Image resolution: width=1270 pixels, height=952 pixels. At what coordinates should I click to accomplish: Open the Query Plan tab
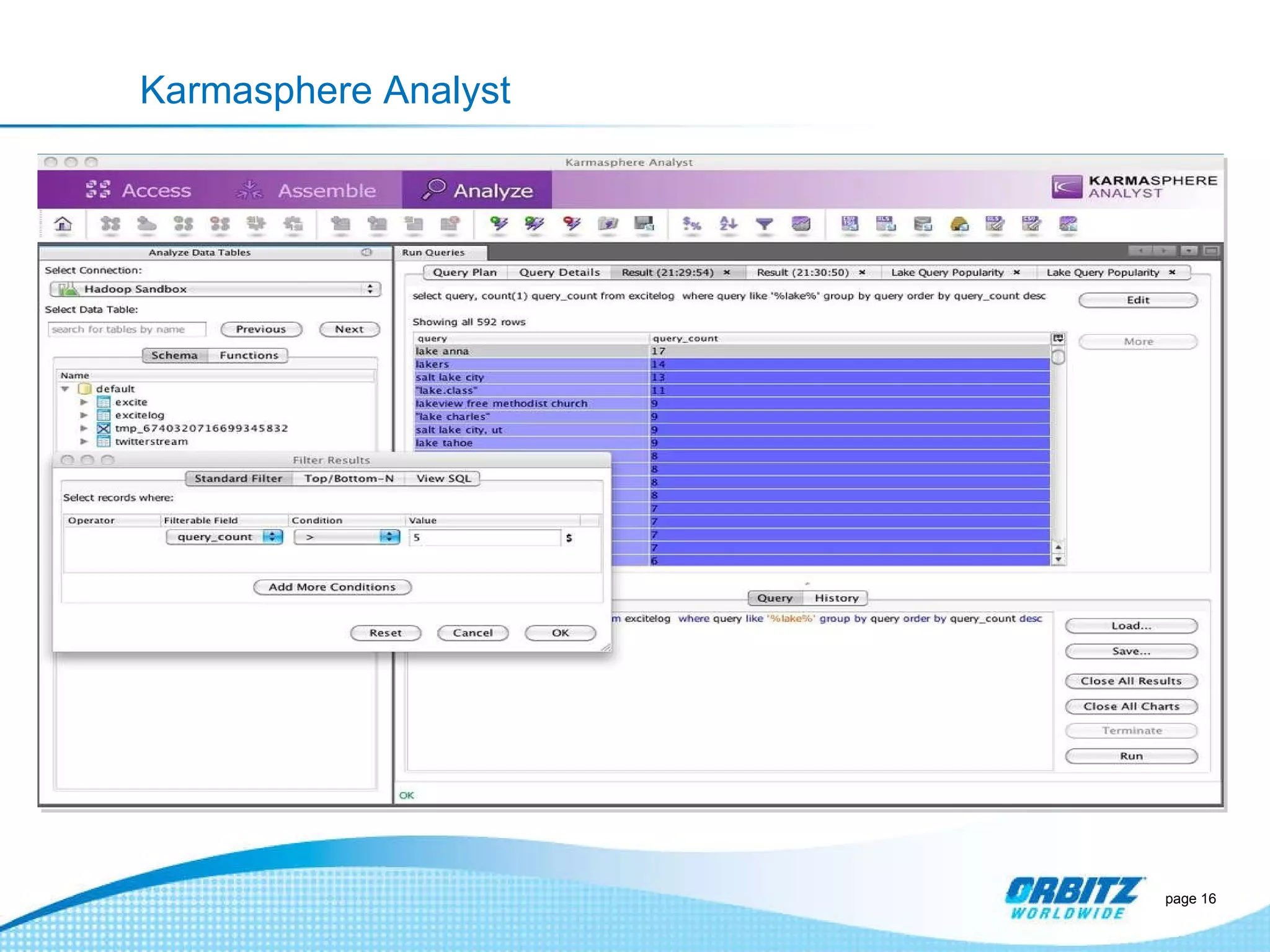coord(465,273)
